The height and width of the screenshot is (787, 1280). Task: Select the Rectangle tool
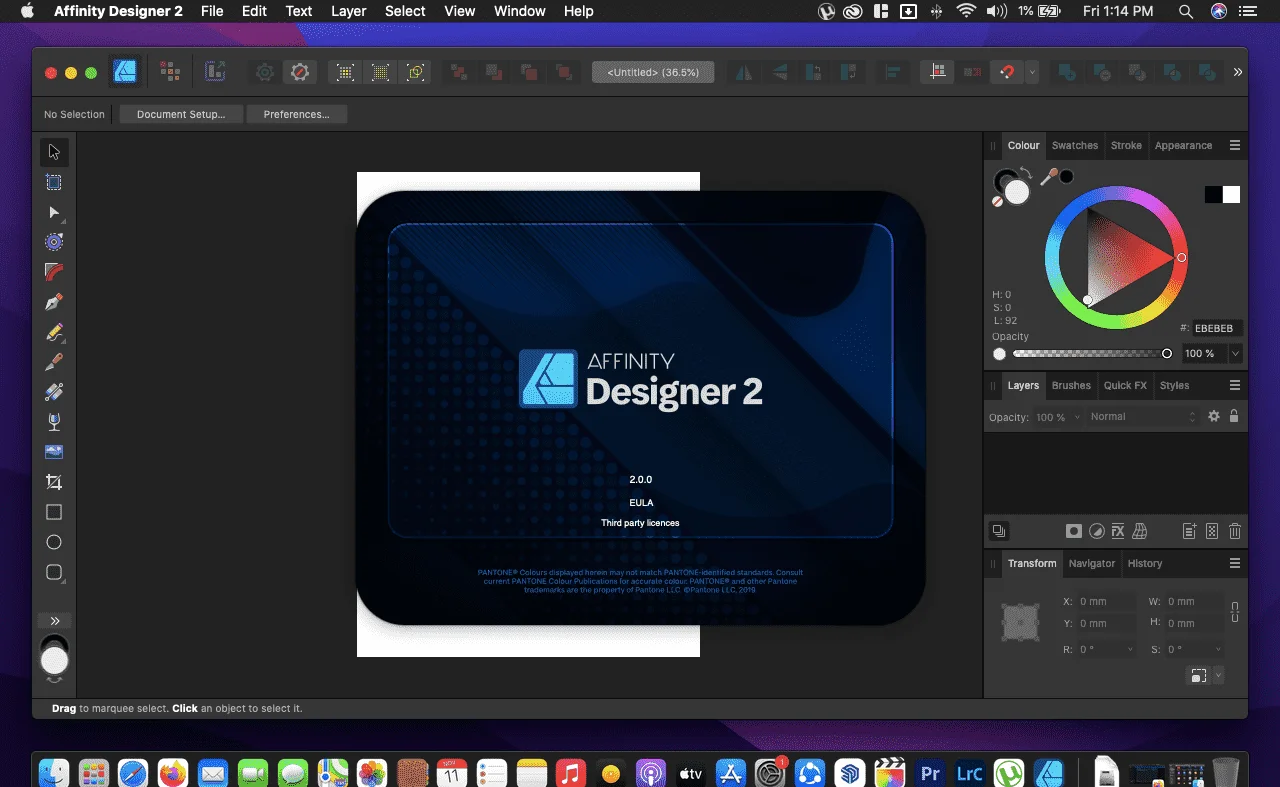click(x=54, y=512)
